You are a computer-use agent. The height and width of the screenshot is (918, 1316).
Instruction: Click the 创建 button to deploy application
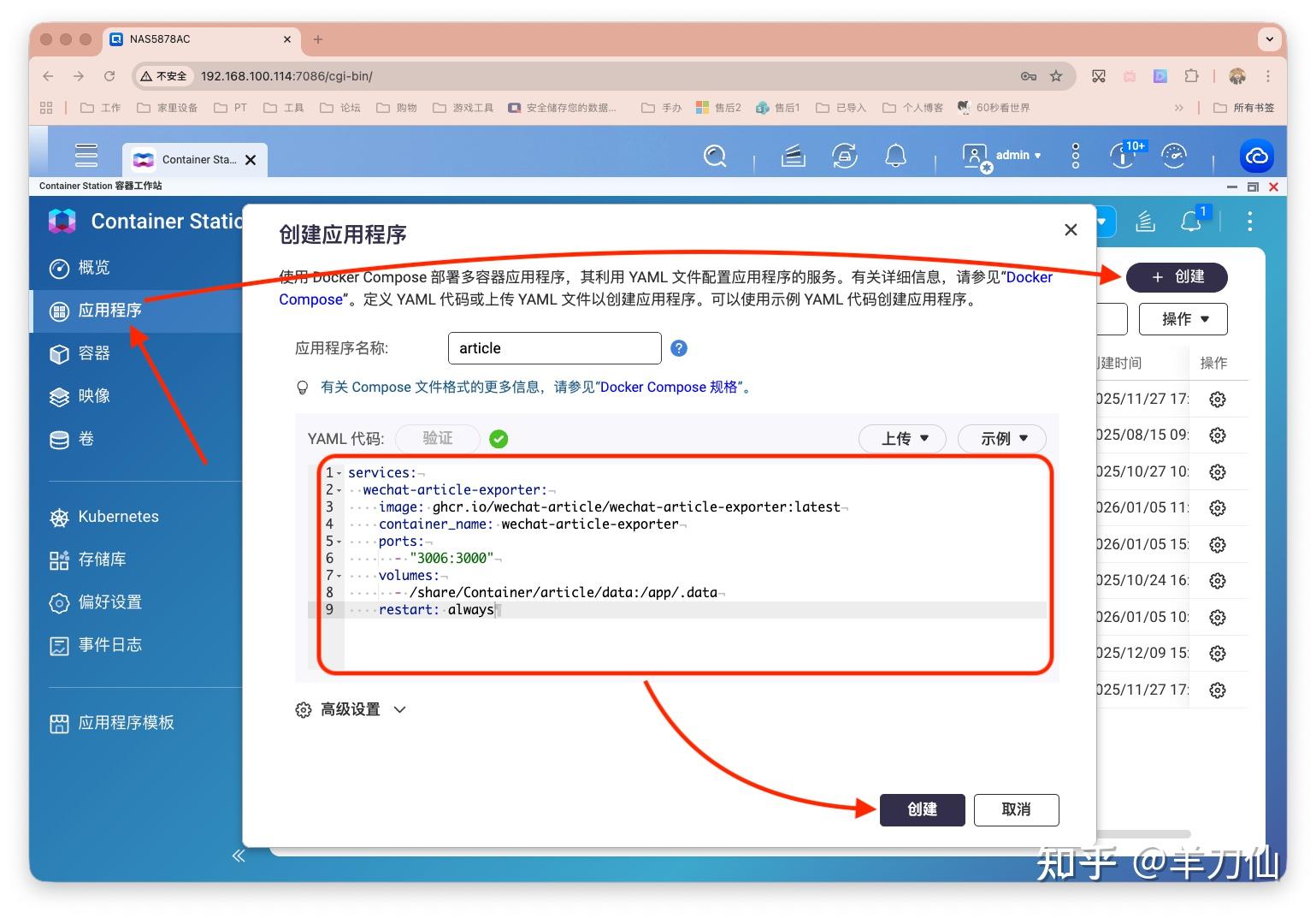(x=922, y=809)
